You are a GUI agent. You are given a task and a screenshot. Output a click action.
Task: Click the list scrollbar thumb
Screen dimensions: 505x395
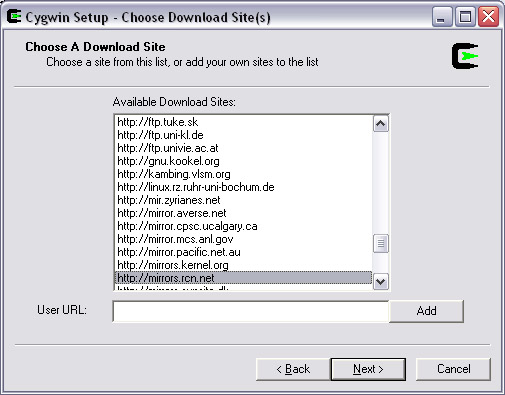(x=381, y=244)
